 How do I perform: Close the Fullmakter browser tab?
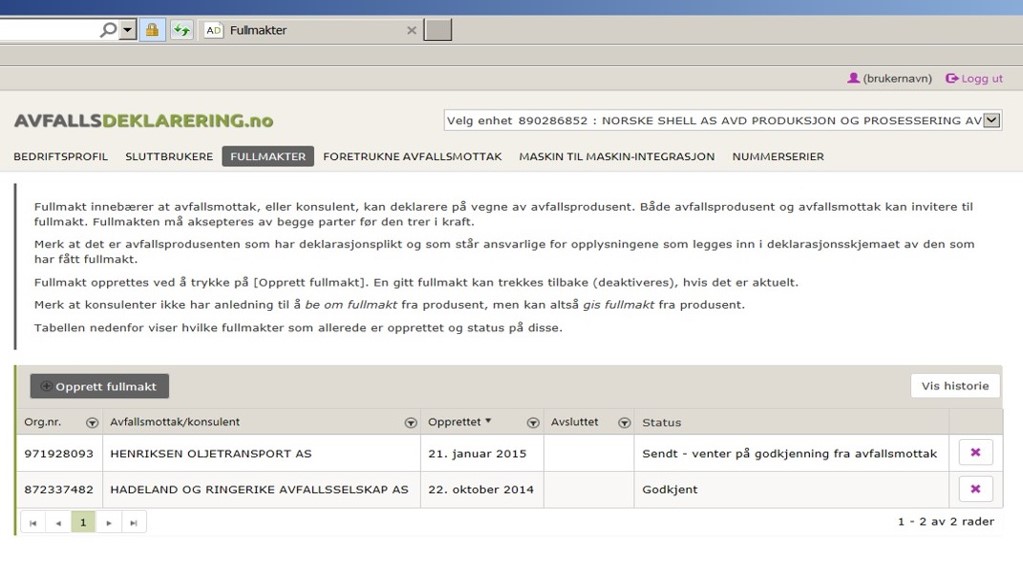[x=411, y=30]
